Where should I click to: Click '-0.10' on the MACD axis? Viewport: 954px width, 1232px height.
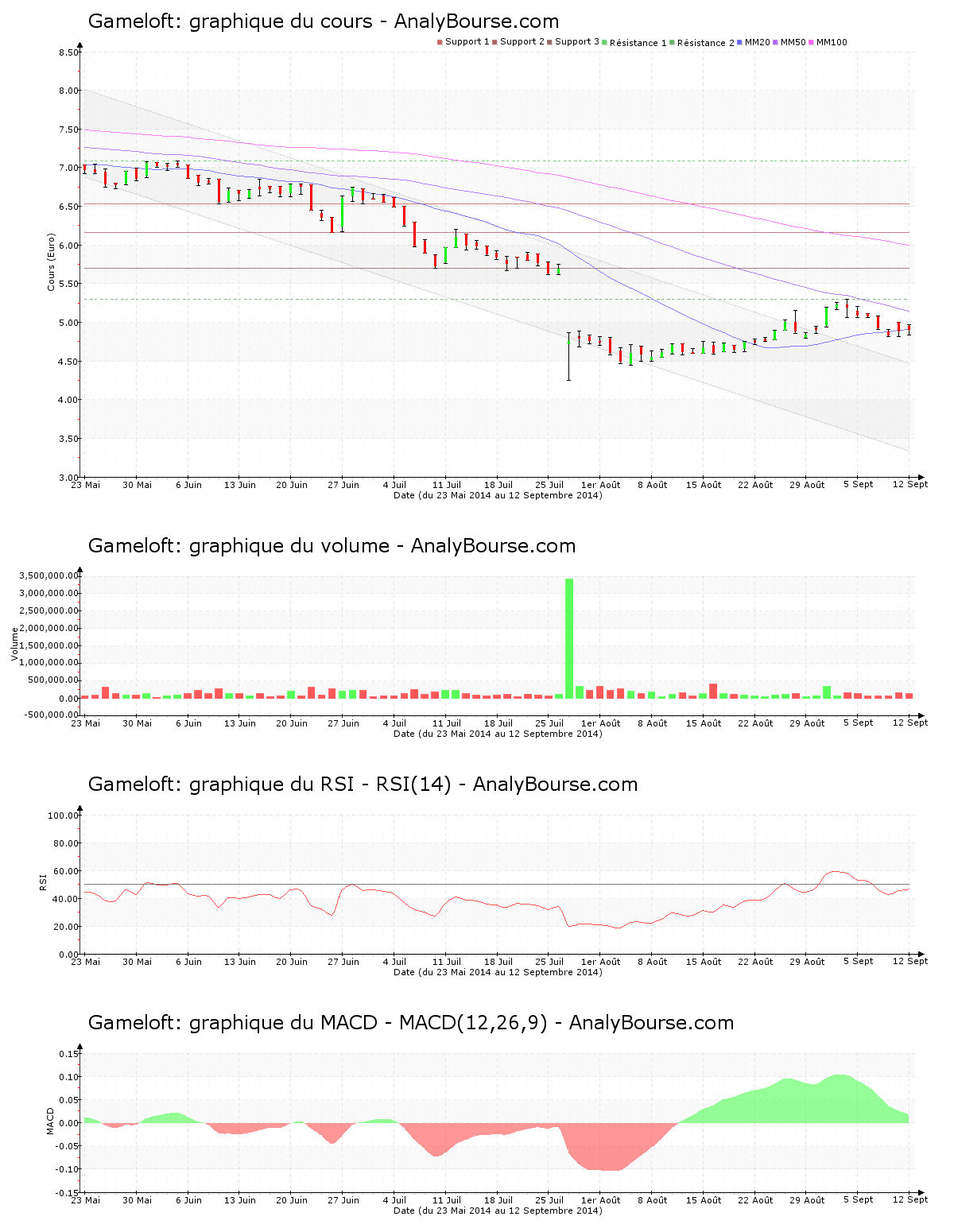click(68, 1169)
